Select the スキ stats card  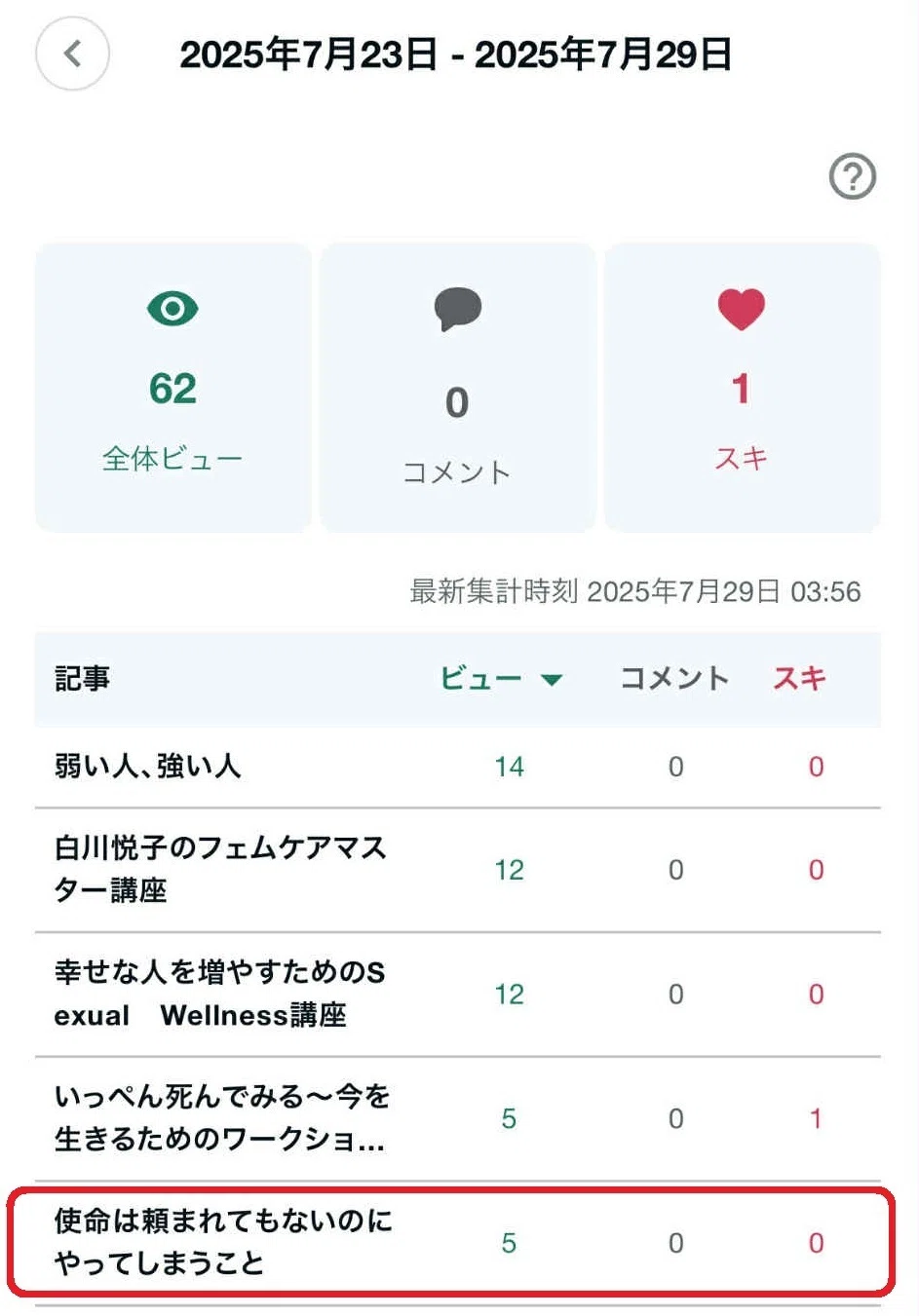point(742,387)
